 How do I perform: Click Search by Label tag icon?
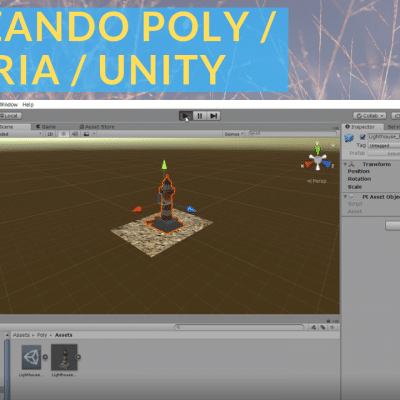pos(323,327)
